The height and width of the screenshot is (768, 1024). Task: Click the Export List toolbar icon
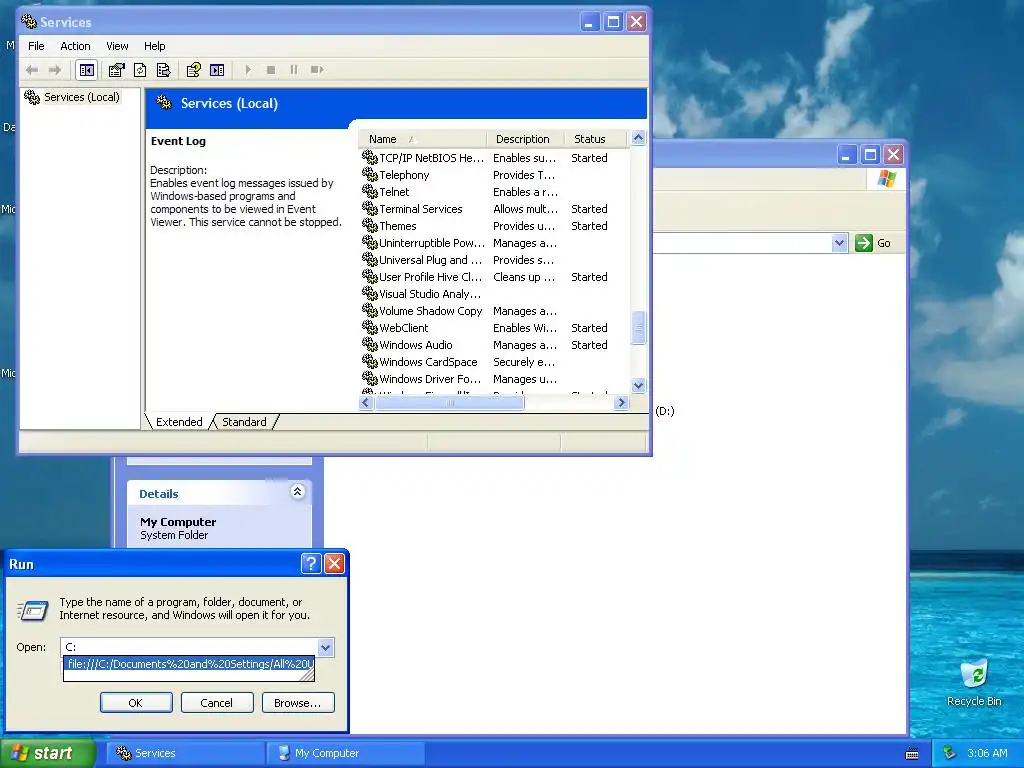(x=163, y=70)
